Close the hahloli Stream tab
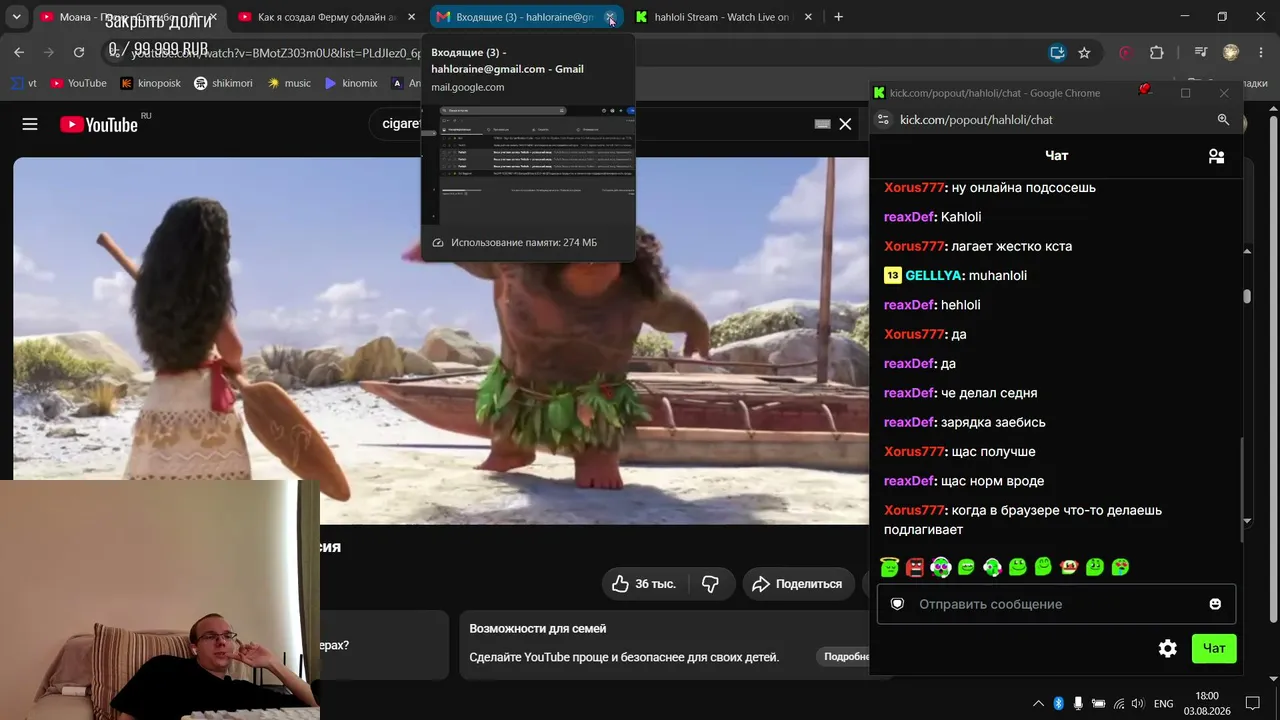 pos(809,17)
